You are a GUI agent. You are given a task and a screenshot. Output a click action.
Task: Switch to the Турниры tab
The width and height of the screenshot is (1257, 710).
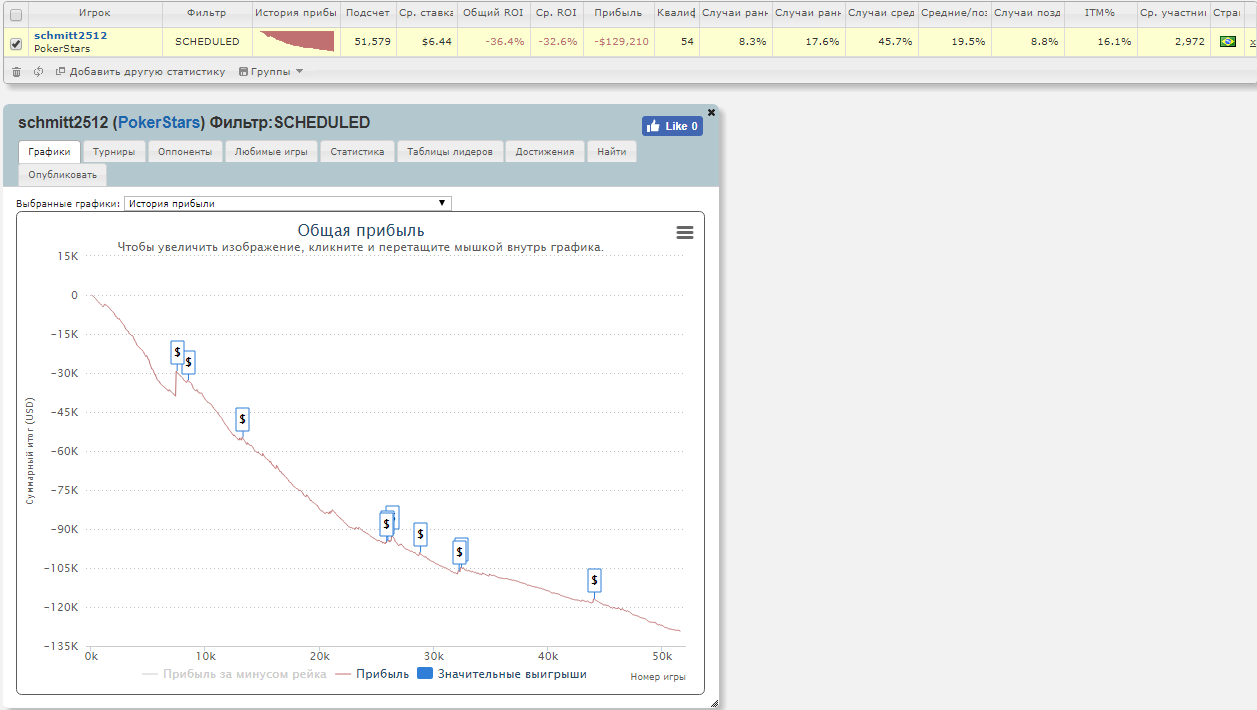[114, 152]
